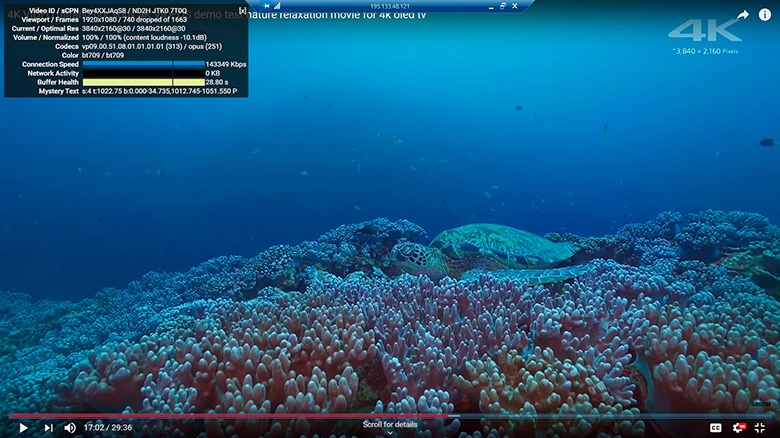Click the Color value bt709 / bt709

103,55
